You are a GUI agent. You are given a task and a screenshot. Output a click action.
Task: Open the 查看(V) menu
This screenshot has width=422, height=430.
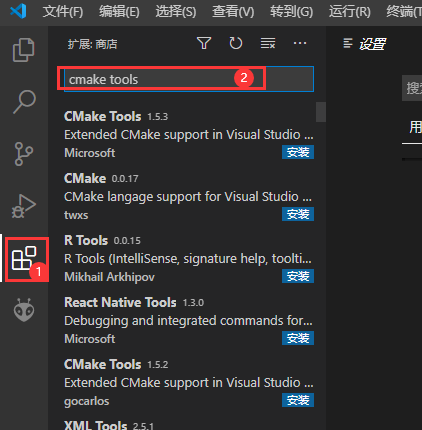[233, 12]
